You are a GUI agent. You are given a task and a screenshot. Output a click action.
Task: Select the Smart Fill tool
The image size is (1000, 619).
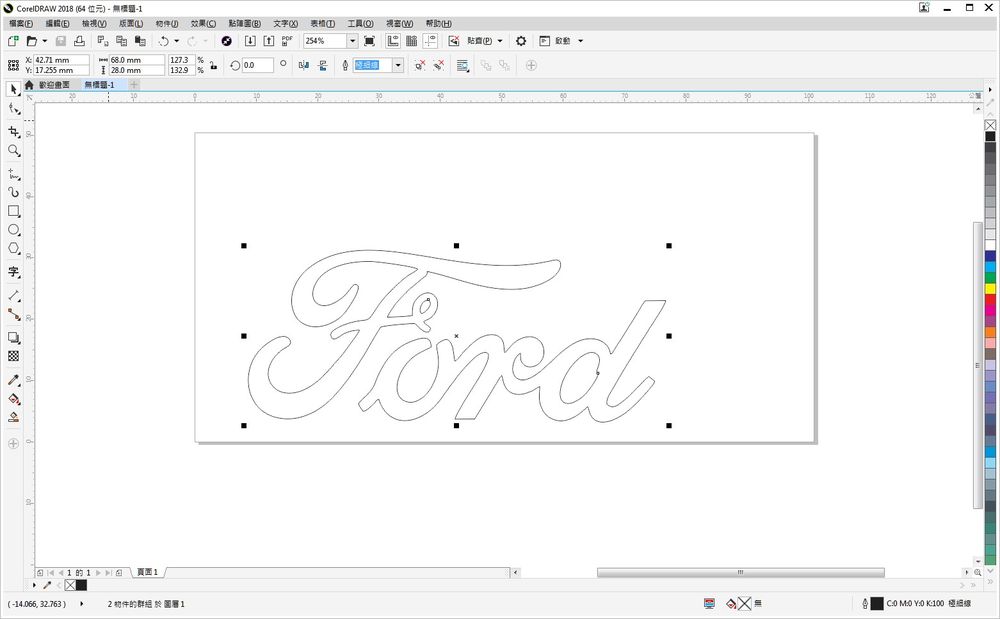click(13, 418)
